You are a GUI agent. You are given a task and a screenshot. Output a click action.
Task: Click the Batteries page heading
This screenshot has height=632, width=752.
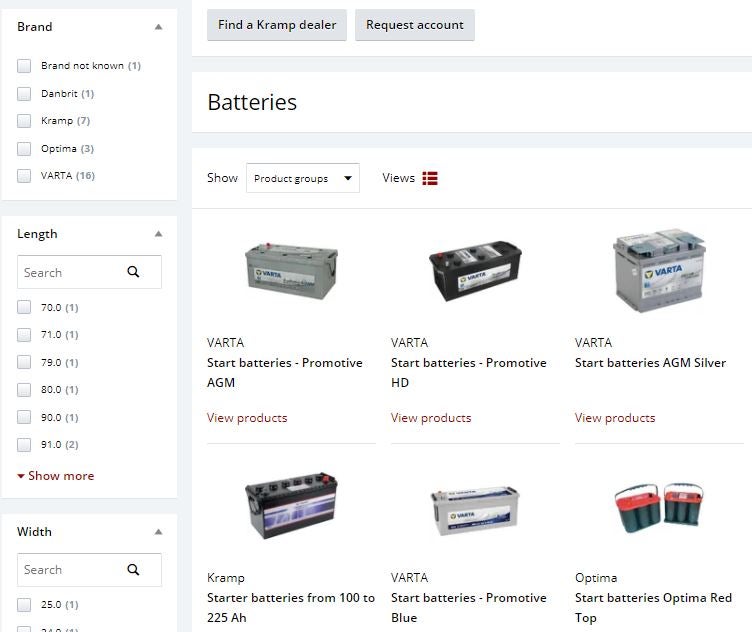pyautogui.click(x=252, y=102)
